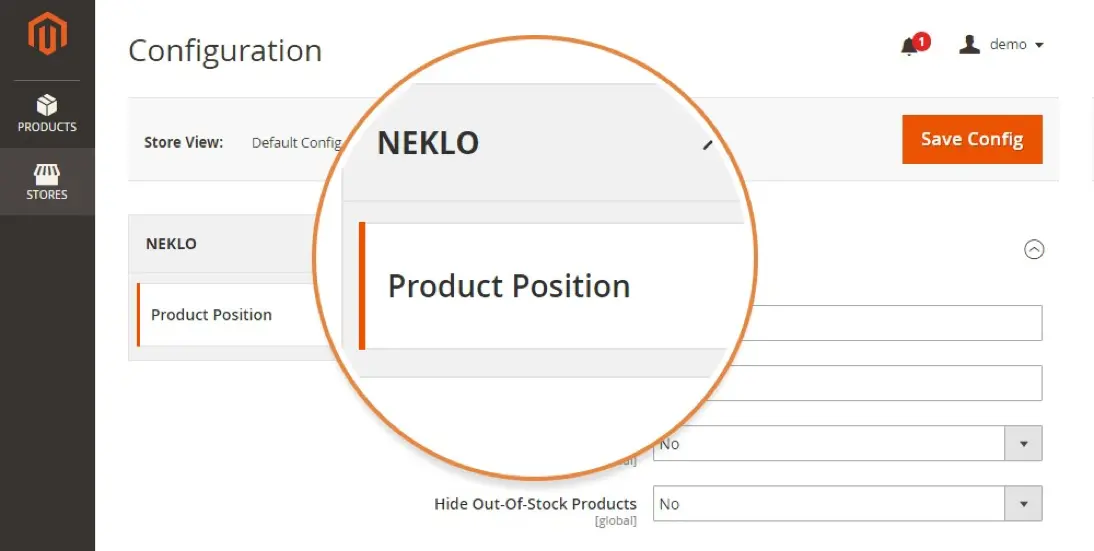Open the Stores sidebar menu icon

(47, 173)
